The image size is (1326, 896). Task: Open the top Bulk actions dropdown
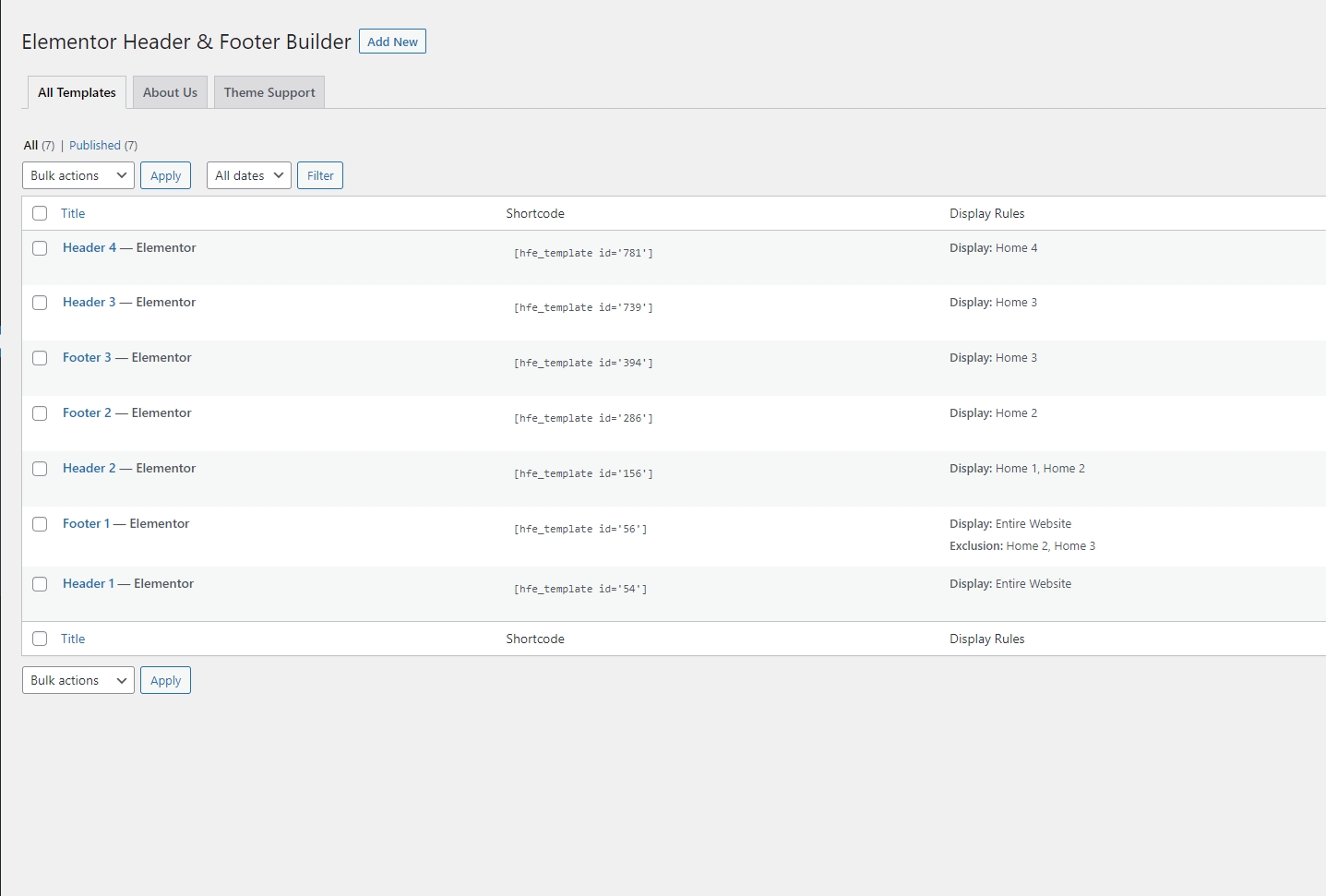pos(78,175)
